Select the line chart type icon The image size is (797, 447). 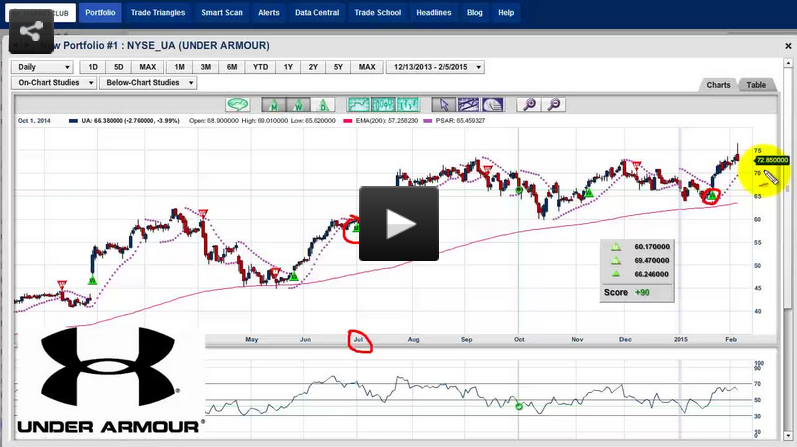coord(358,105)
